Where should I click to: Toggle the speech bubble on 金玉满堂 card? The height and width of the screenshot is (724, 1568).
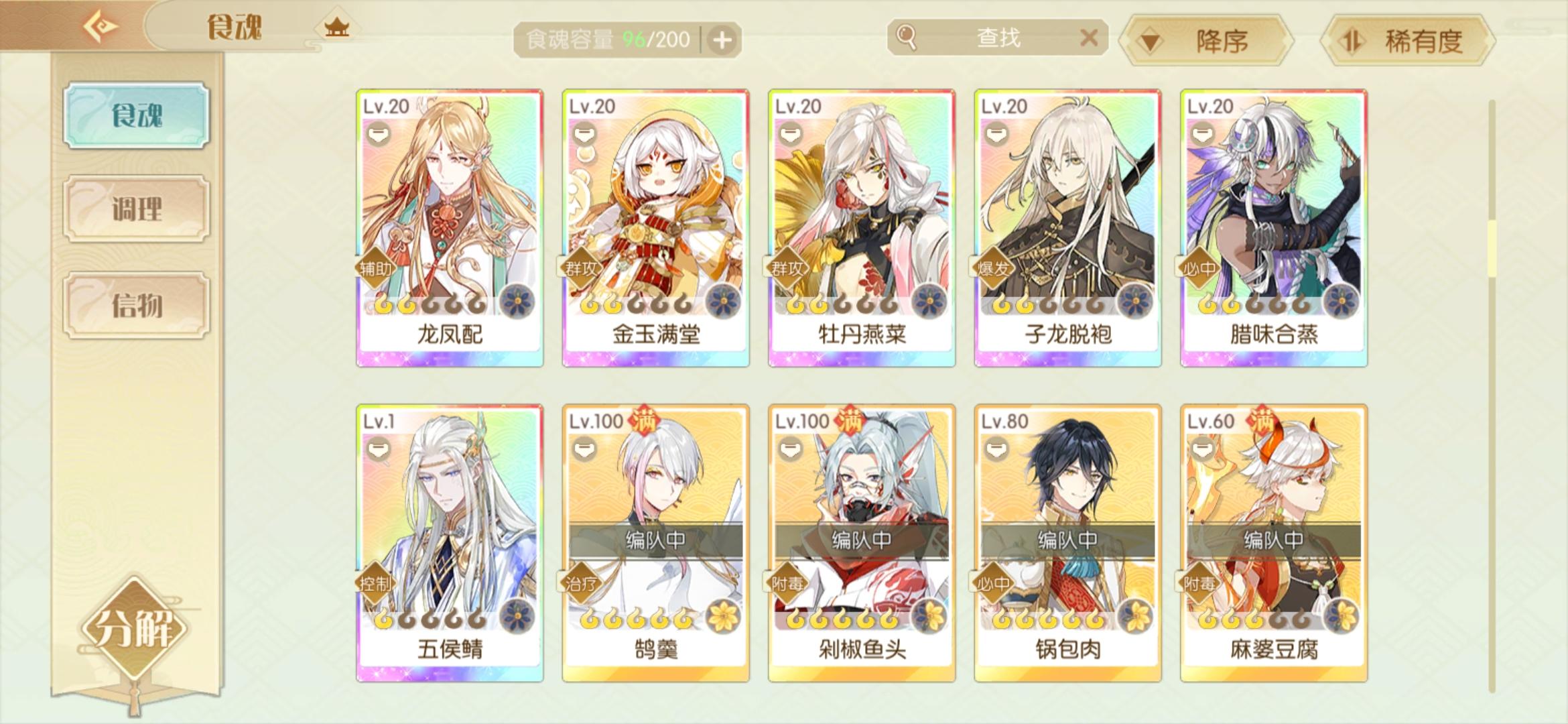(584, 134)
